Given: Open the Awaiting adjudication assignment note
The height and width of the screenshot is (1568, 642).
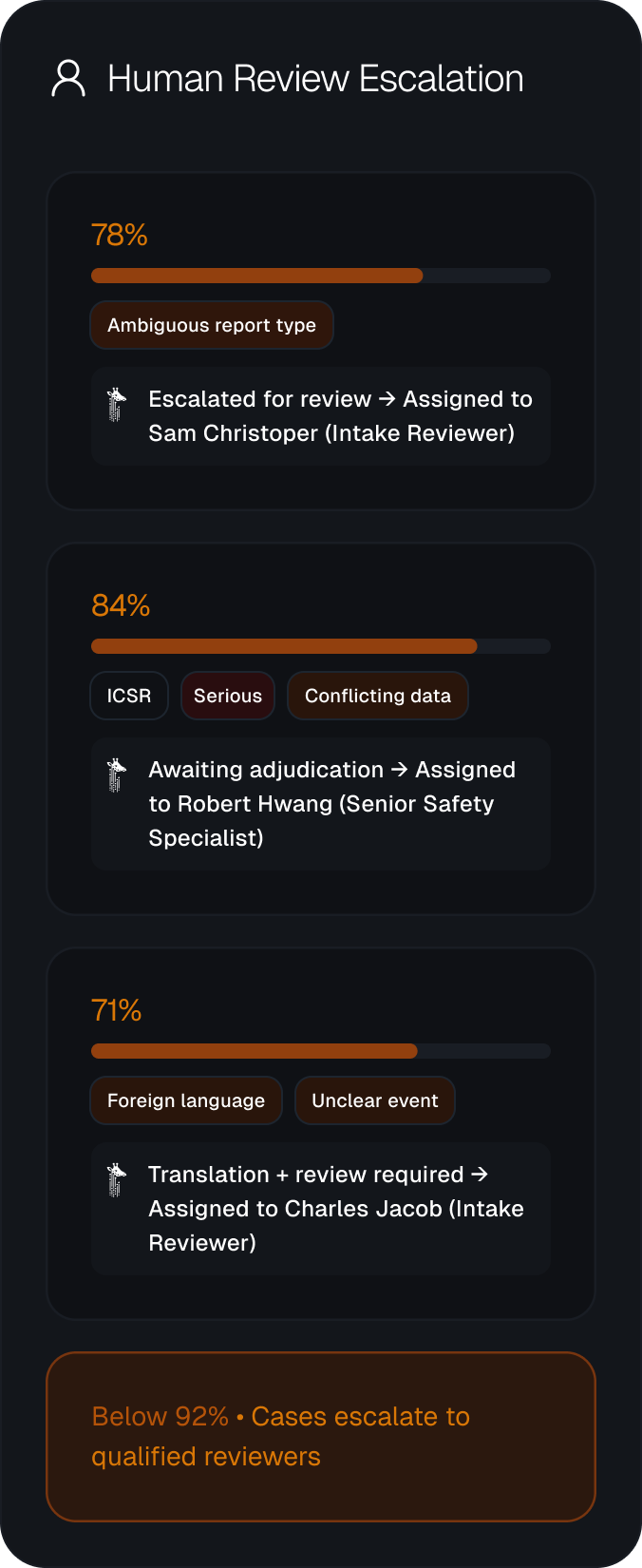Looking at the screenshot, I should 321,804.
